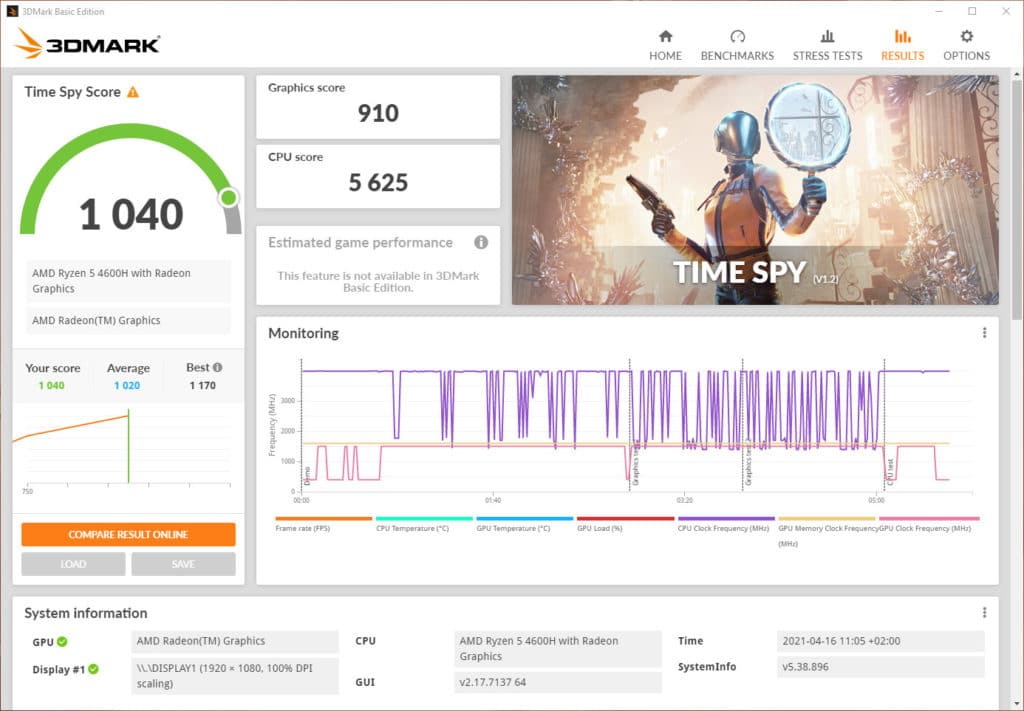Screen dimensions: 1024x711
Task: Open the System information more-options menu
Action: coord(984,612)
